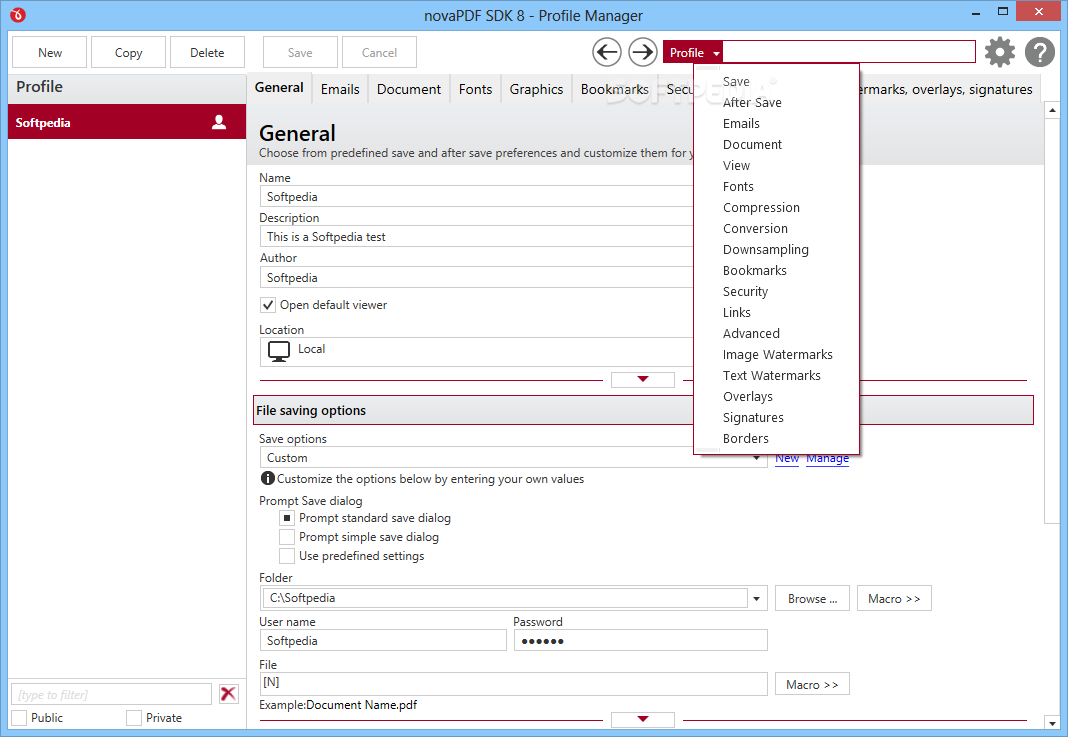This screenshot has height=737, width=1068.
Task: Expand section with red arrow below Example filename
Action: point(642,719)
